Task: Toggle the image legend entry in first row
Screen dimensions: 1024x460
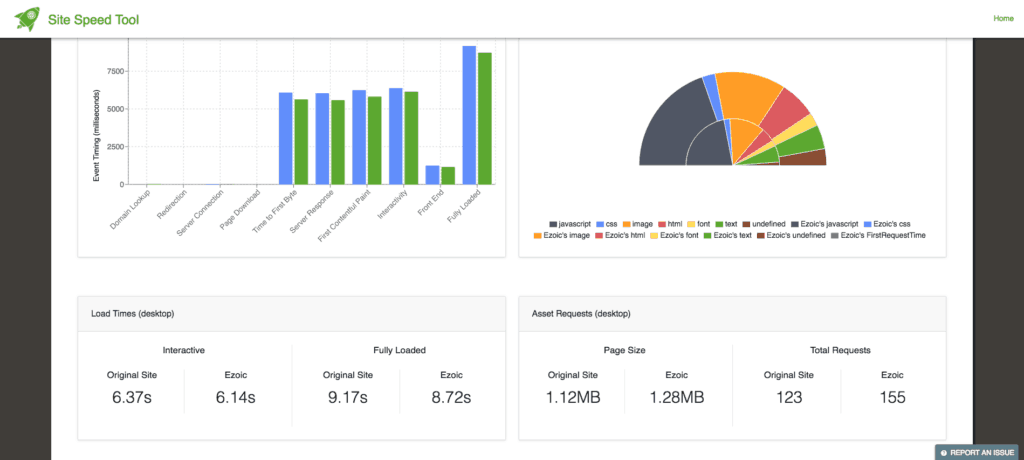Action: tap(637, 224)
